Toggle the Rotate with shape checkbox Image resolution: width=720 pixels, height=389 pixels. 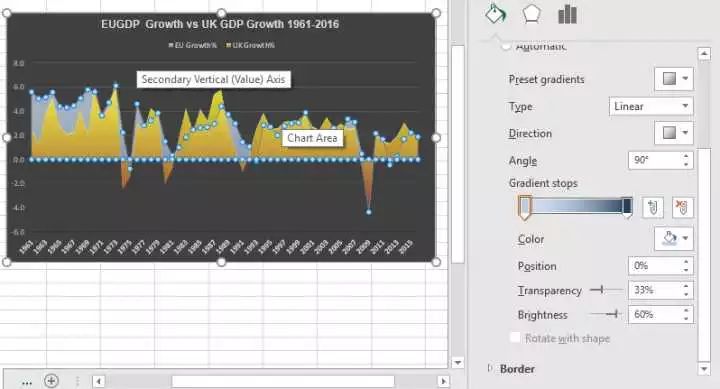point(515,338)
